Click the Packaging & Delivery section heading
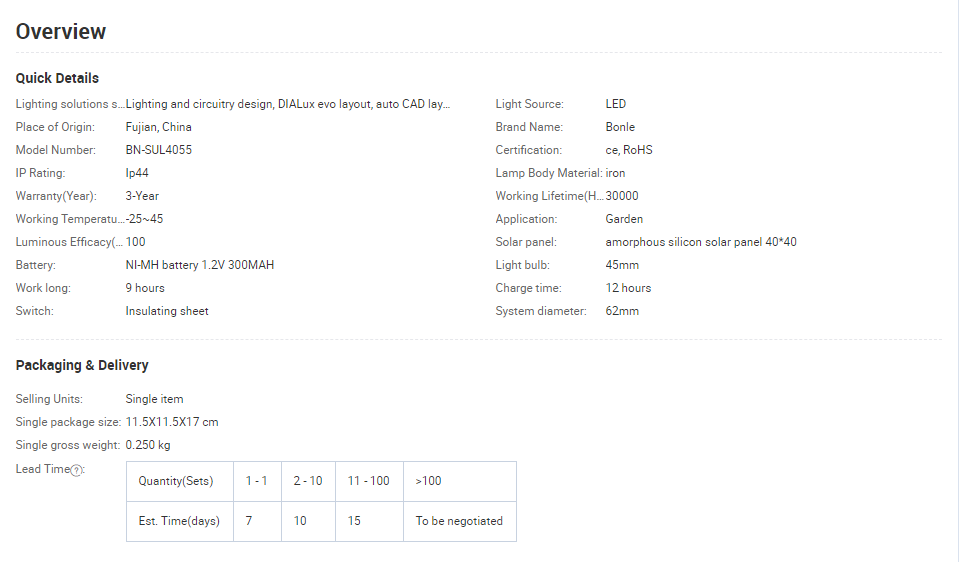The image size is (959, 562). click(x=82, y=365)
